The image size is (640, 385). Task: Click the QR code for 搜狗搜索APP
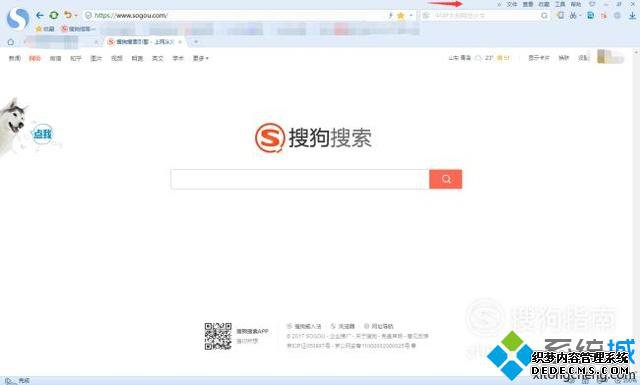218,336
